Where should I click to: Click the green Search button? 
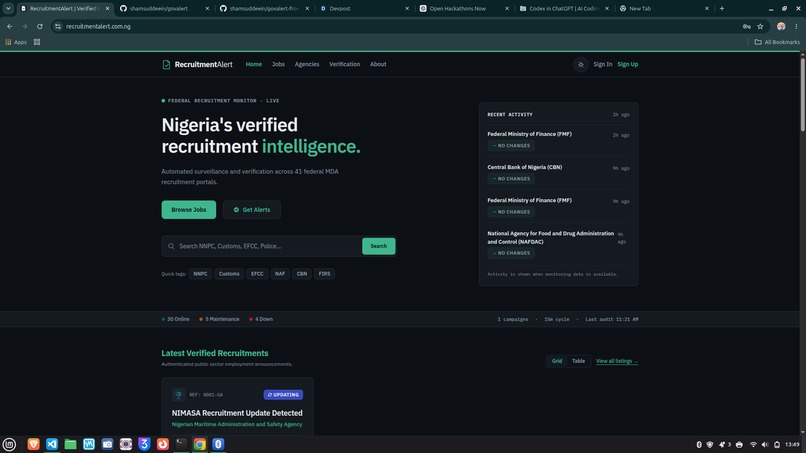click(x=378, y=246)
